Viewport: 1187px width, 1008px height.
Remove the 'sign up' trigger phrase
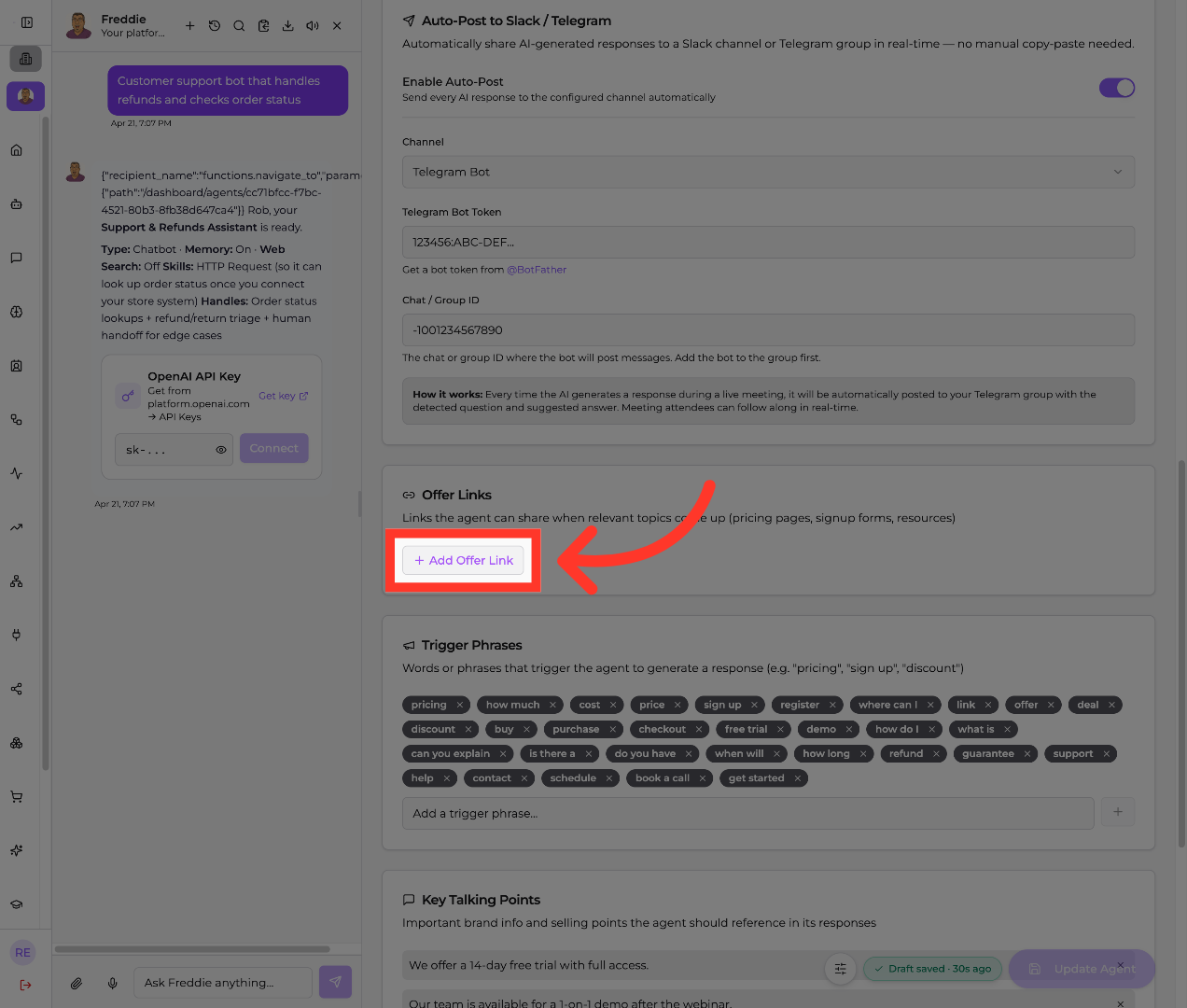tap(754, 705)
